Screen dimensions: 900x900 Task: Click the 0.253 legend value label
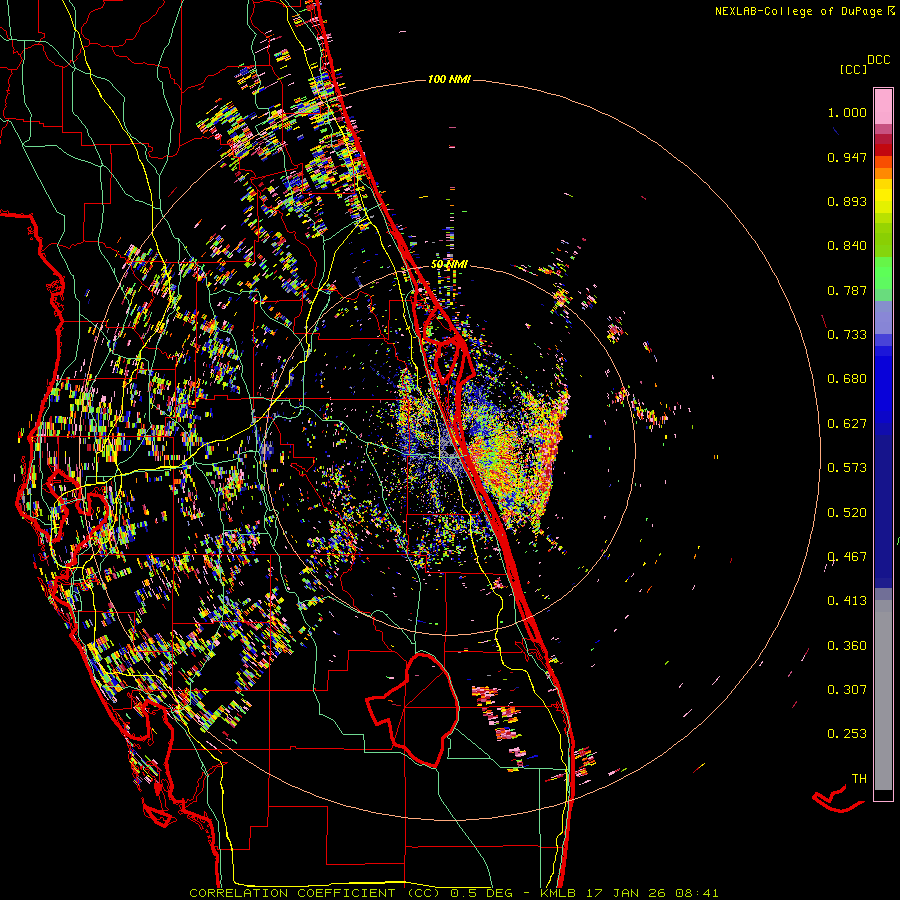pyautogui.click(x=846, y=734)
